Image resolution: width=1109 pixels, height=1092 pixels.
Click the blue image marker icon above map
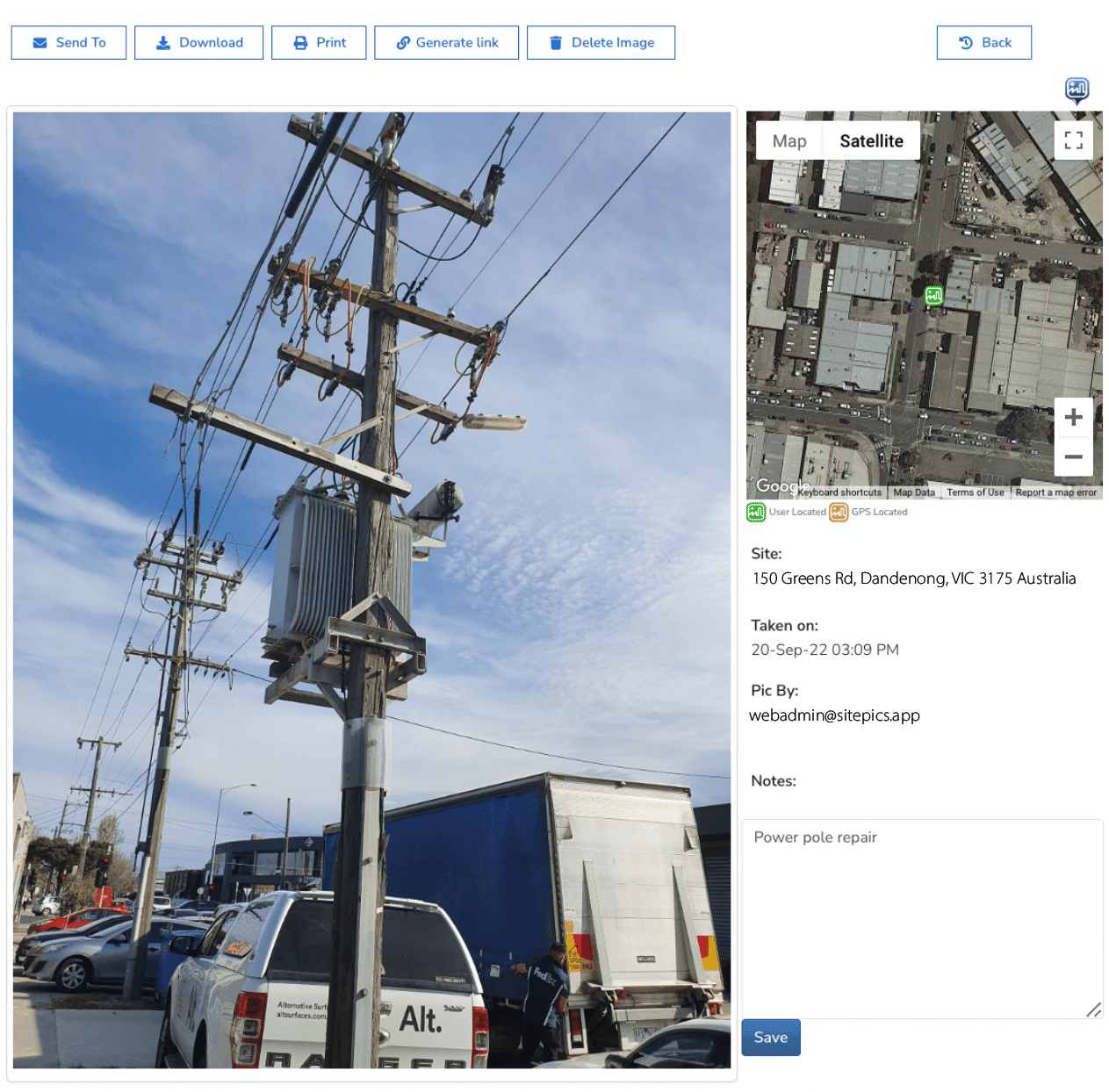click(x=1077, y=90)
